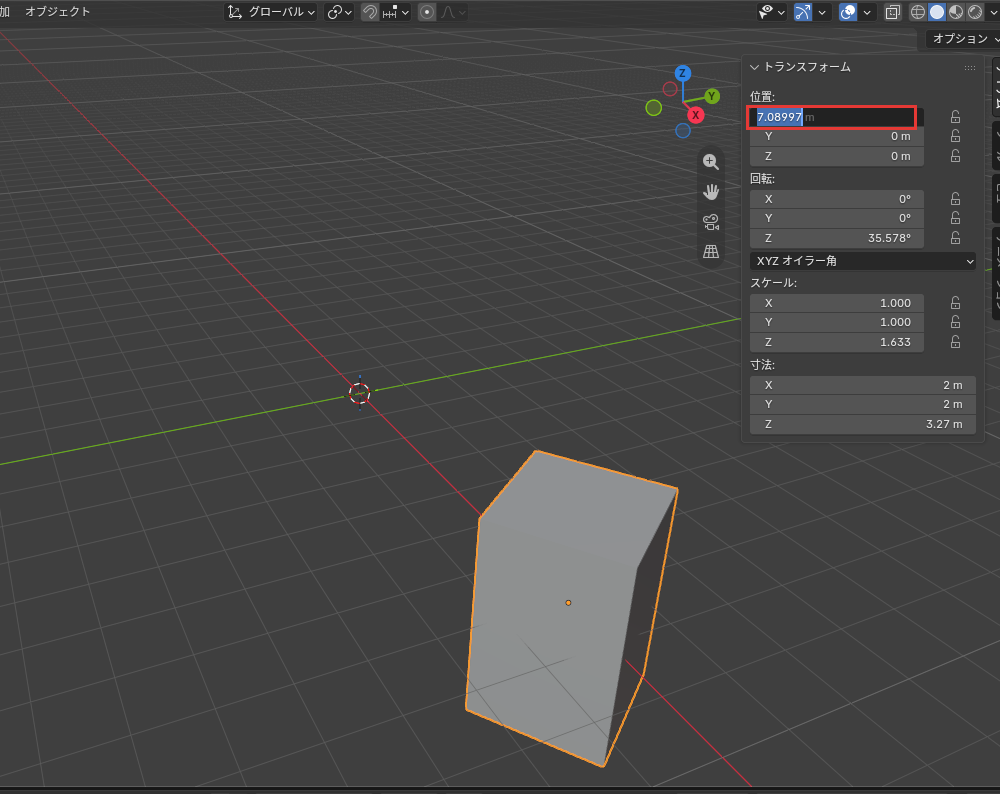
Task: Toggle snapping magnet icon
Action: (370, 12)
